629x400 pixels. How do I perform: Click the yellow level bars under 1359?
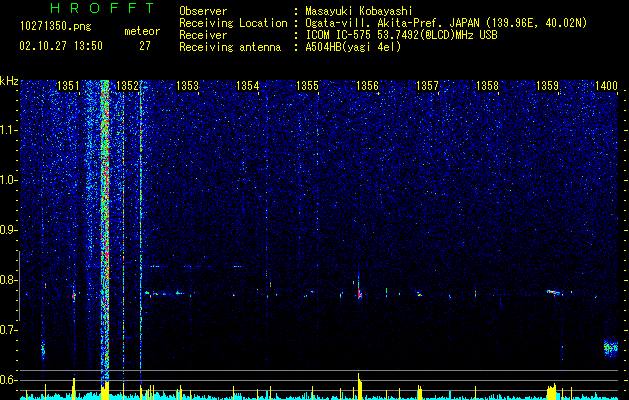[552, 392]
